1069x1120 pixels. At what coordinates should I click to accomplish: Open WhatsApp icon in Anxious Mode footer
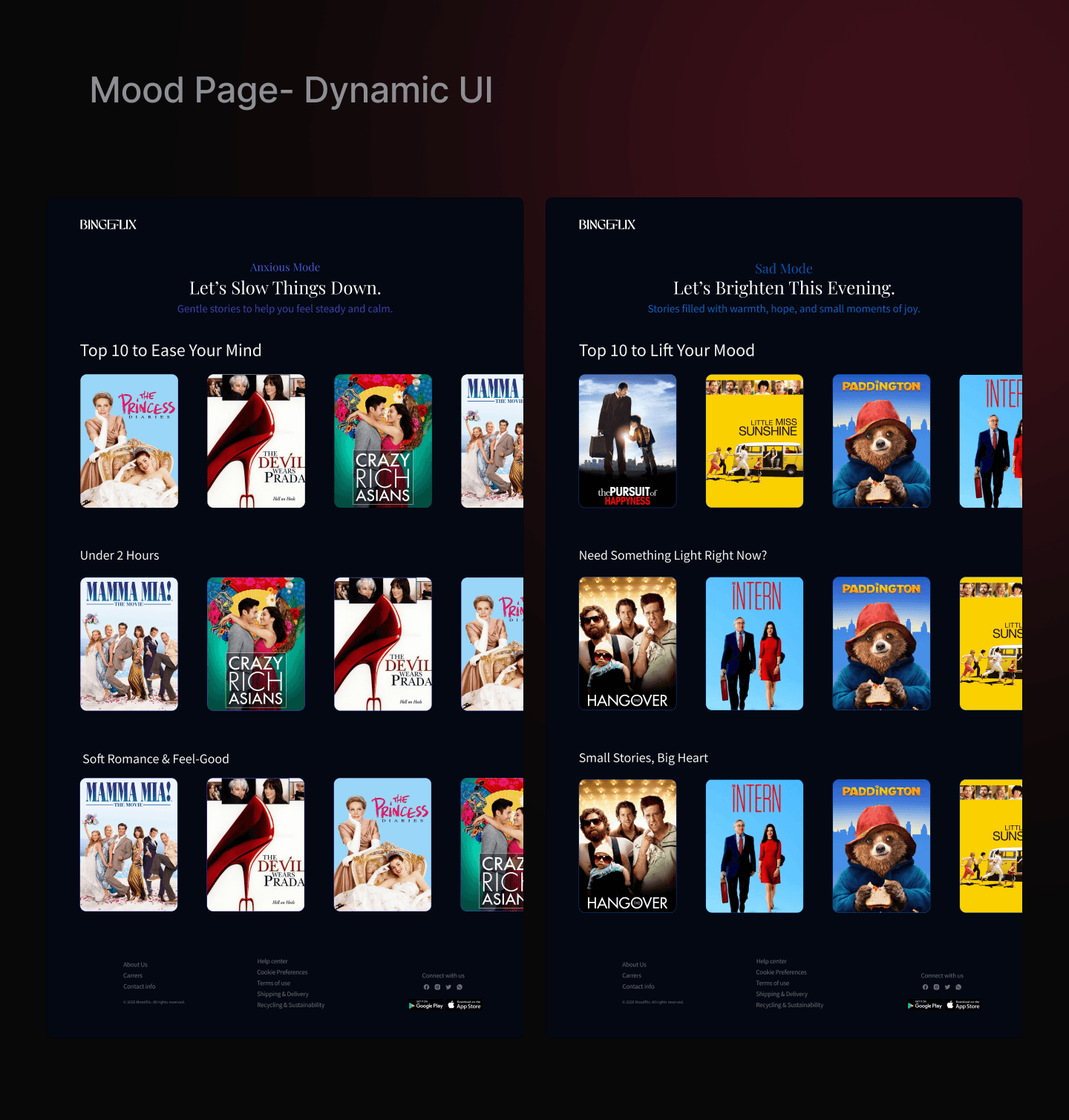pos(460,987)
